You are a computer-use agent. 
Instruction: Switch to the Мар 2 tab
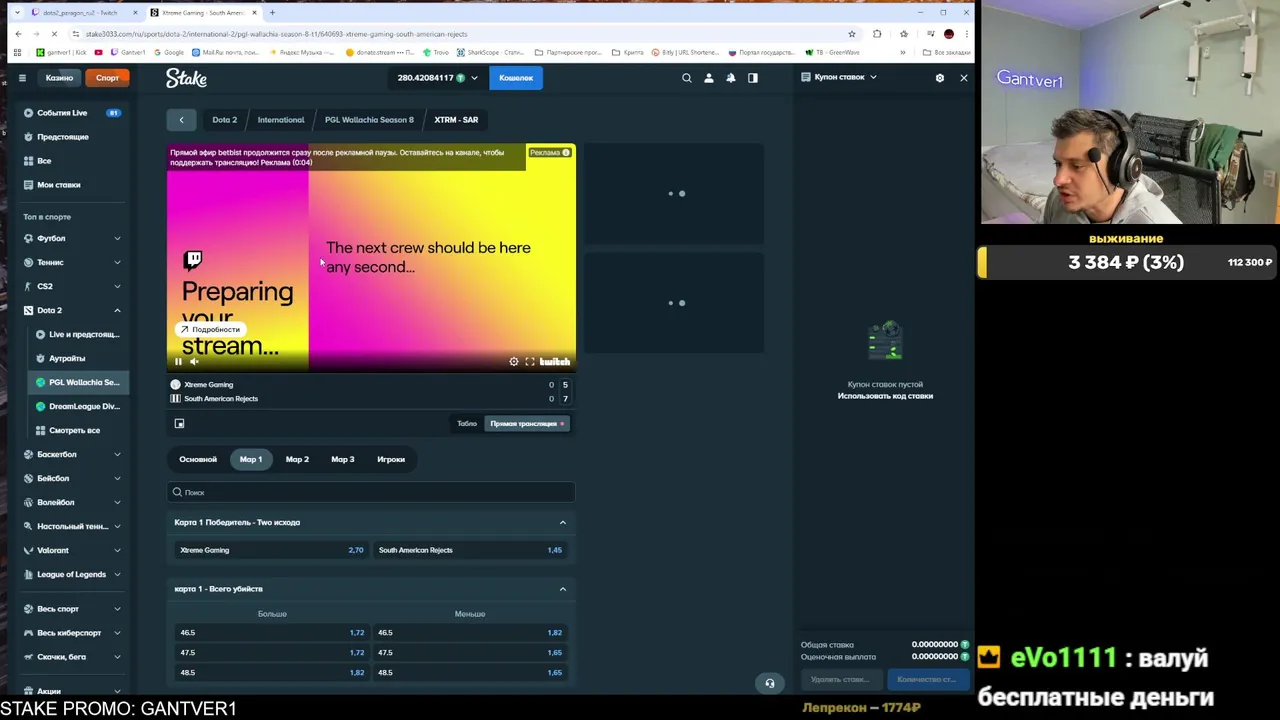pos(297,459)
